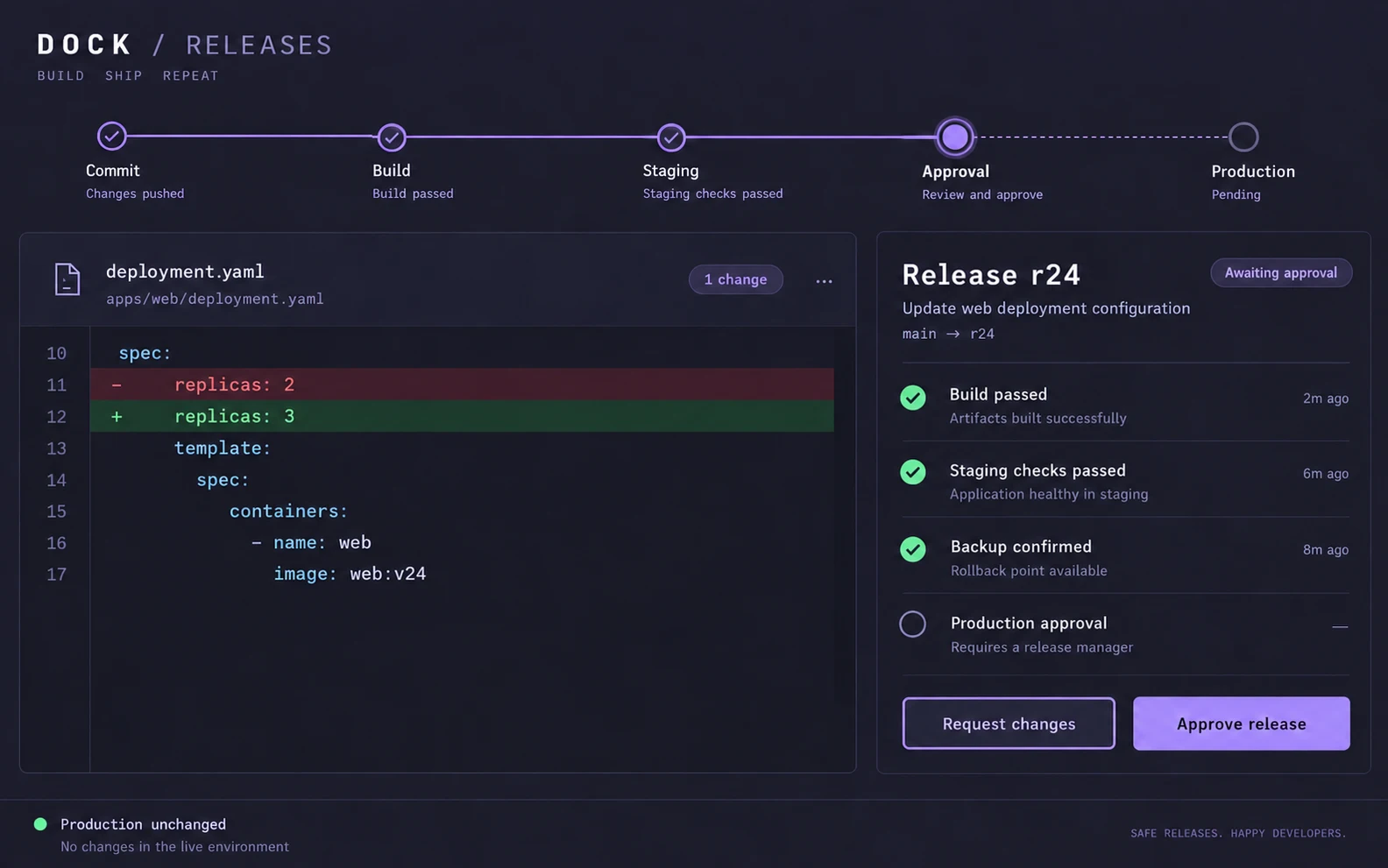
Task: Click the Awaiting approval status badge
Action: (x=1281, y=272)
